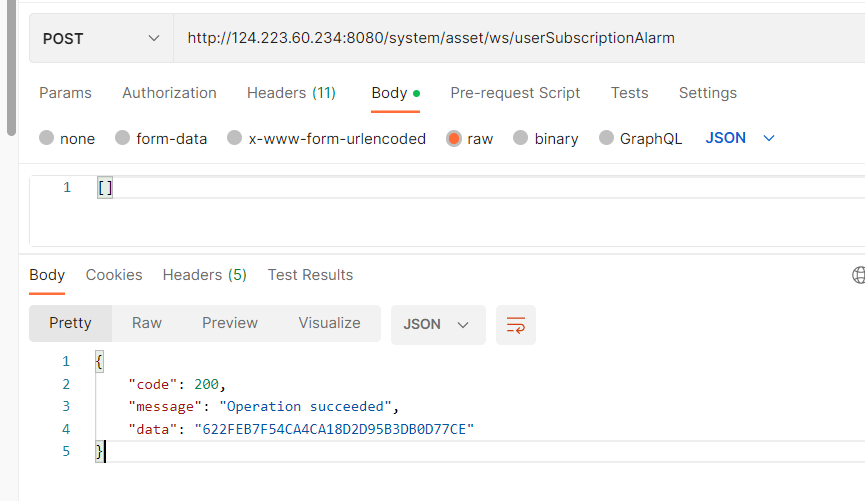Expand the raw body JSON format dropdown

[740, 138]
